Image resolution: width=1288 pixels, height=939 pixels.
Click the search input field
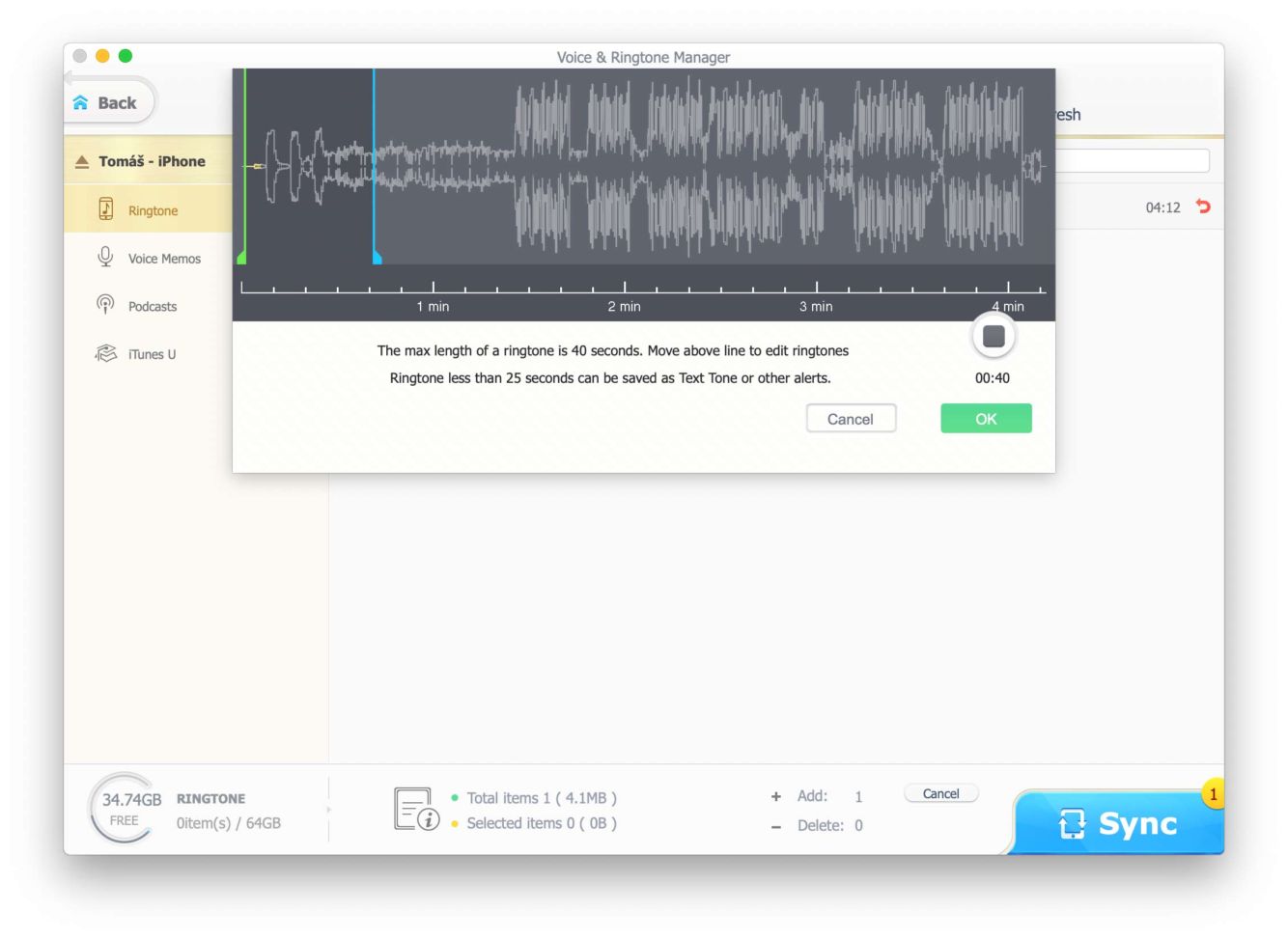[x=1132, y=161]
